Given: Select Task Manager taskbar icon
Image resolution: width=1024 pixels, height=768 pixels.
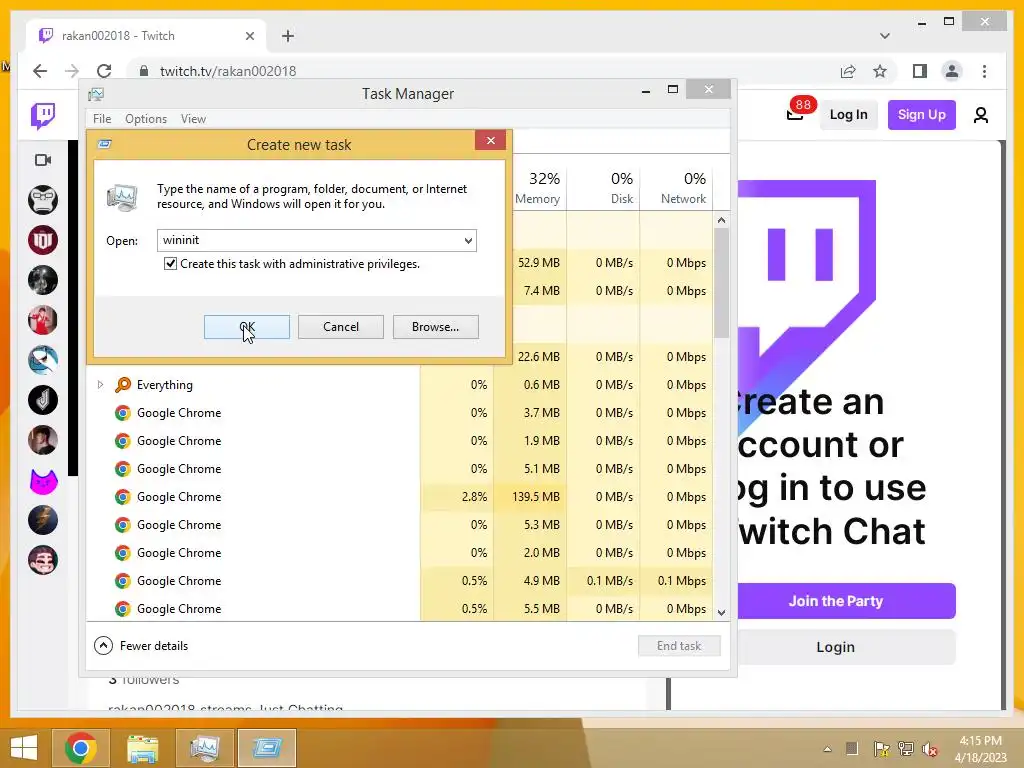Looking at the screenshot, I should (204, 748).
